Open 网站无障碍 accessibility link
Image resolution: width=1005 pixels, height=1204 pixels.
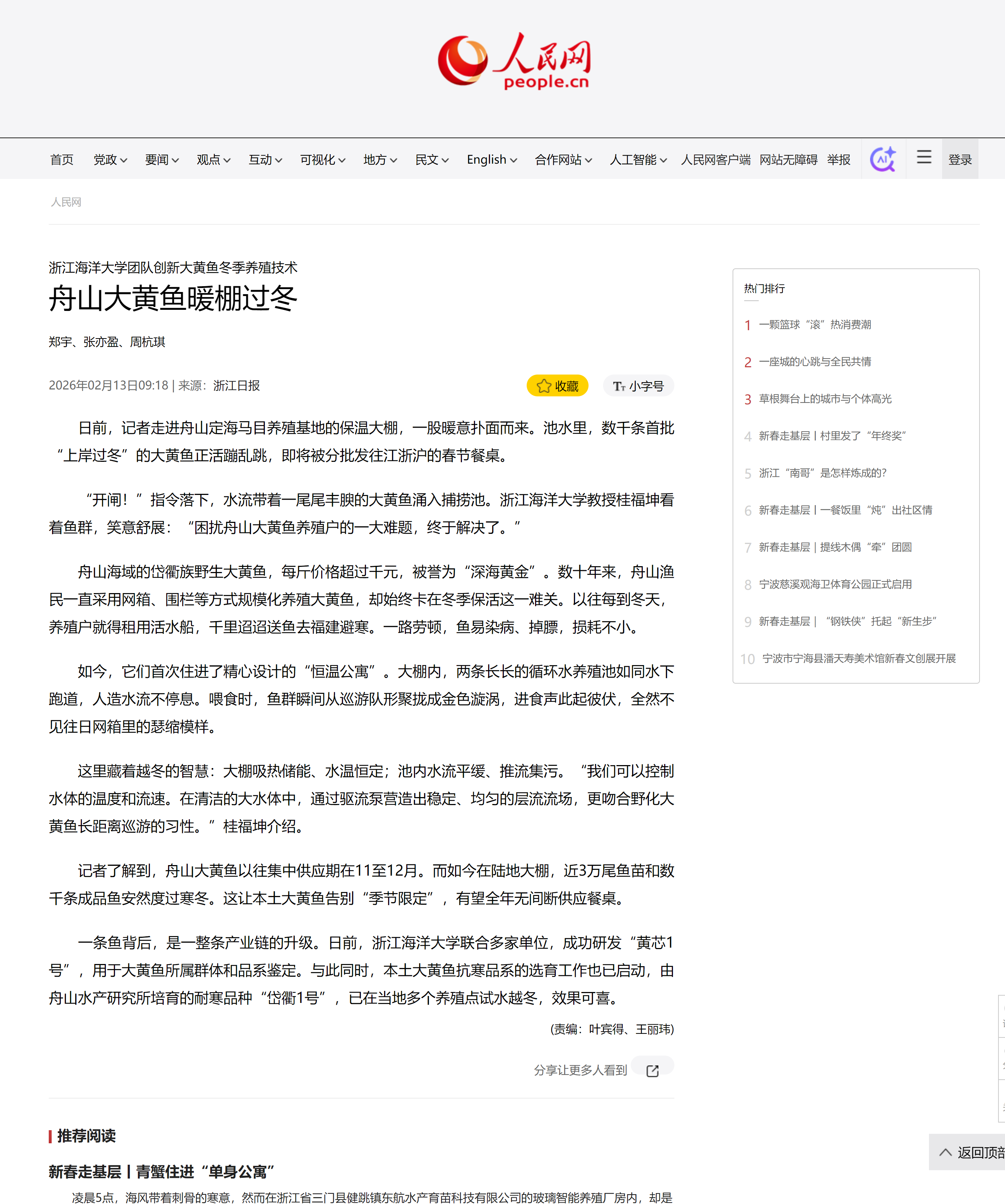(x=788, y=159)
